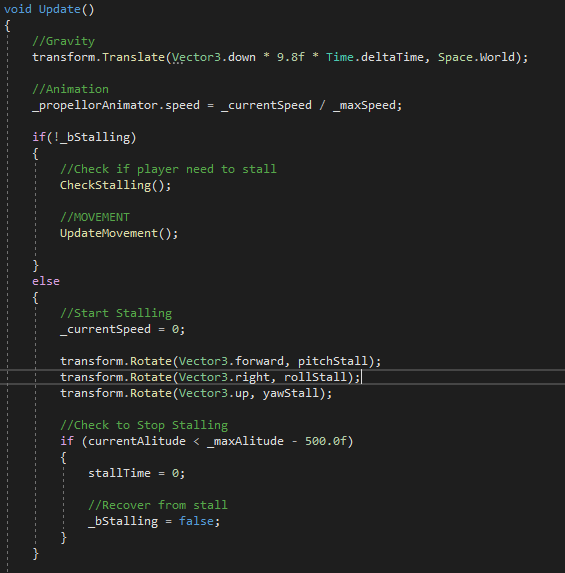Click the 'void' keyword
The width and height of the screenshot is (565, 573).
[x=18, y=9]
